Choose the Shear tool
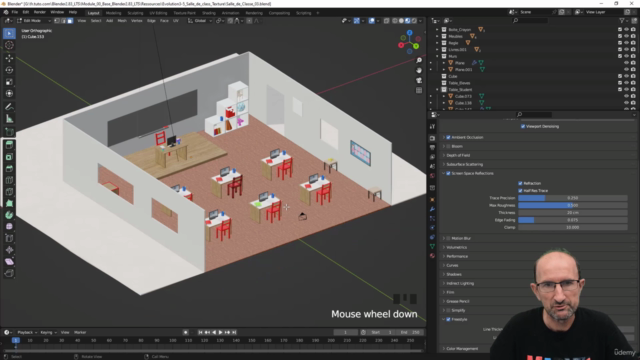 (x=9, y=262)
